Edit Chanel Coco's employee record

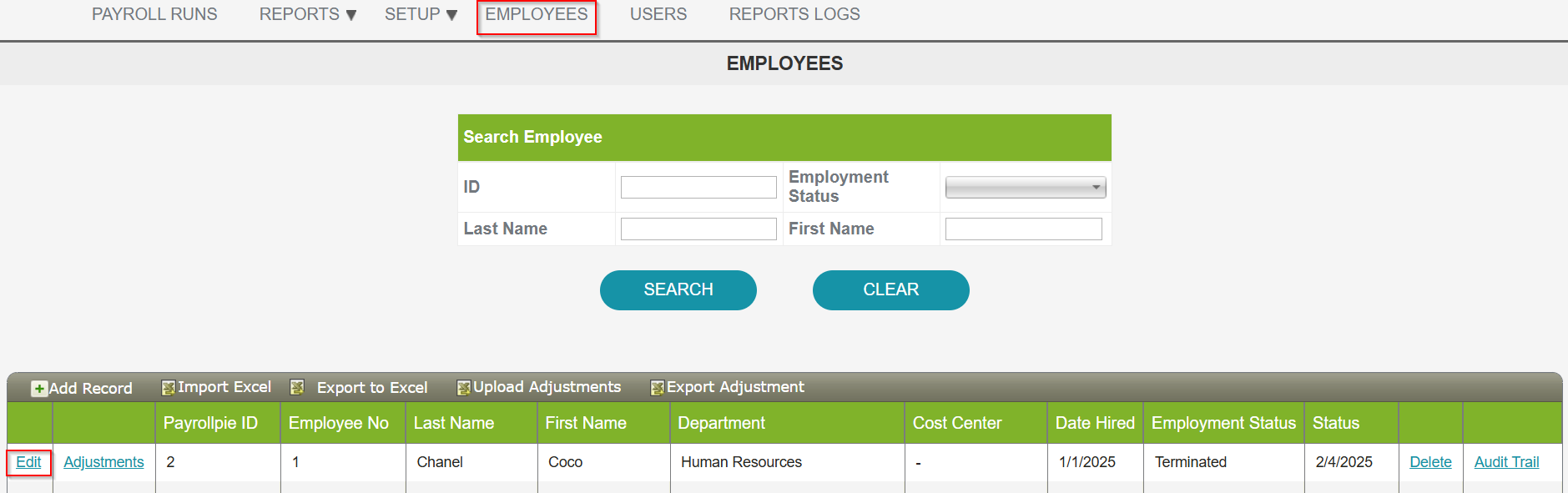pyautogui.click(x=28, y=462)
